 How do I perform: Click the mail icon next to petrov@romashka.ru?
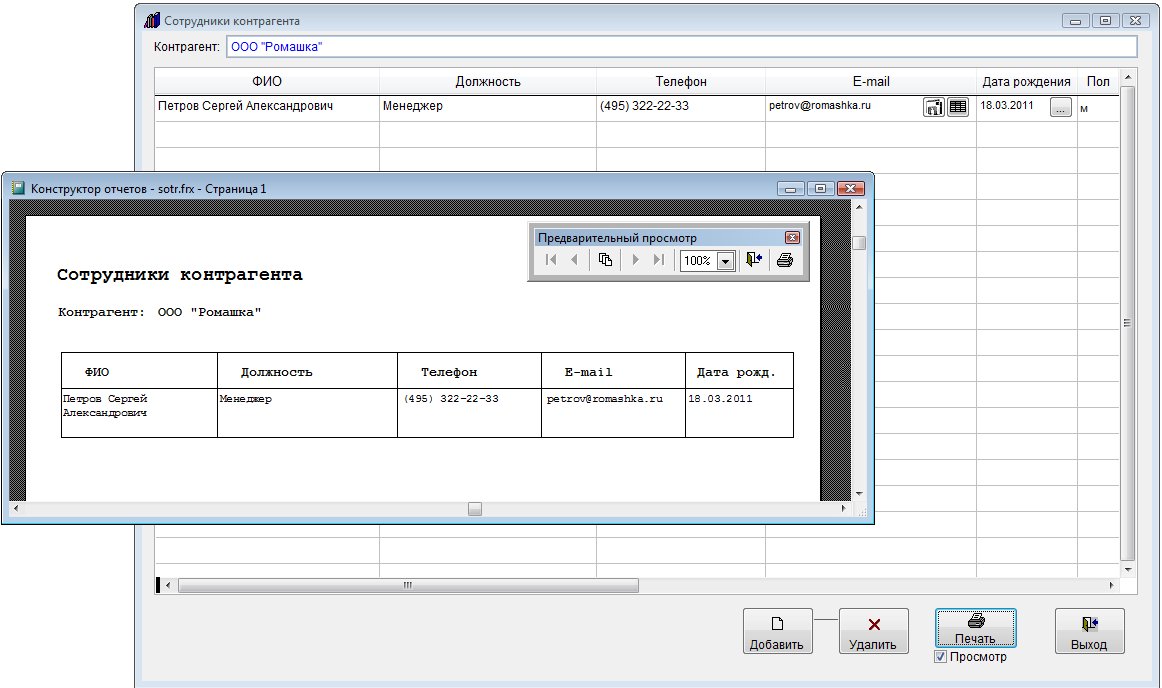[x=933, y=107]
